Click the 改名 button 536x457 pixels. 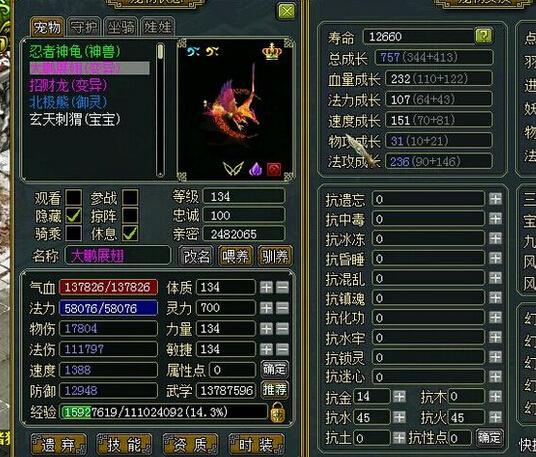[197, 256]
